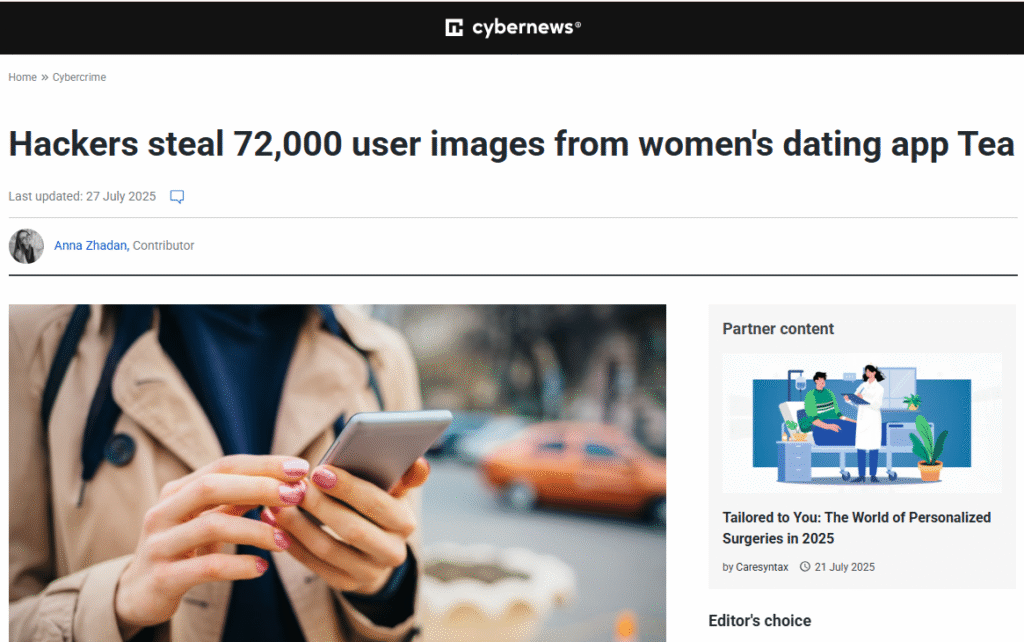This screenshot has height=642, width=1024.
Task: Click the 'Partner content' heading
Action: (778, 329)
